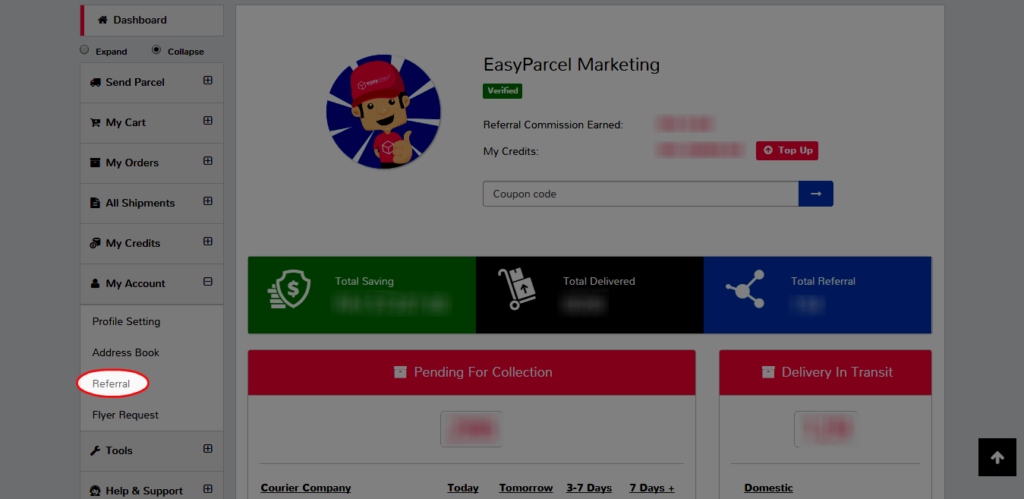Click the My Orders box icon
The image size is (1024, 499).
pos(95,163)
